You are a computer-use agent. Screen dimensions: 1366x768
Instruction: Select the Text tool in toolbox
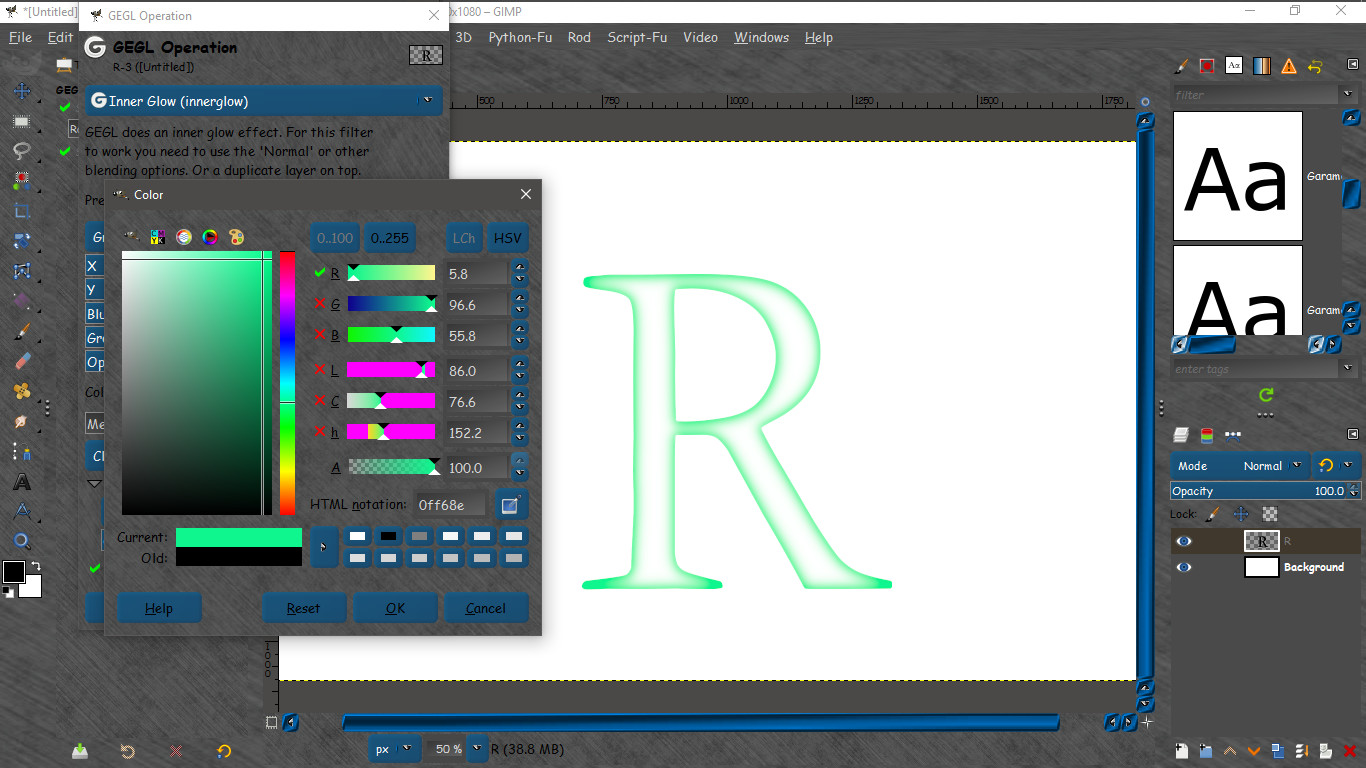tap(21, 482)
